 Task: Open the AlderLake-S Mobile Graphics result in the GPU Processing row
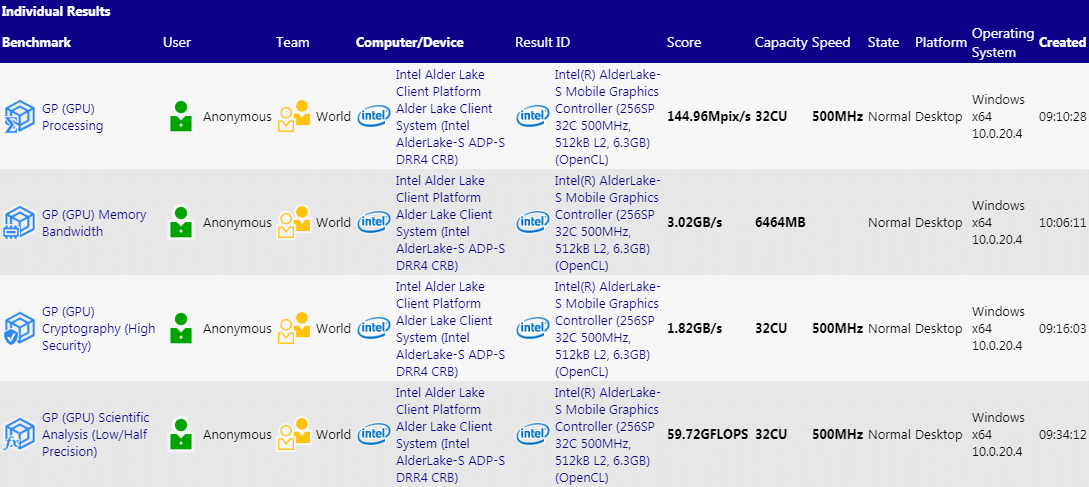(608, 117)
